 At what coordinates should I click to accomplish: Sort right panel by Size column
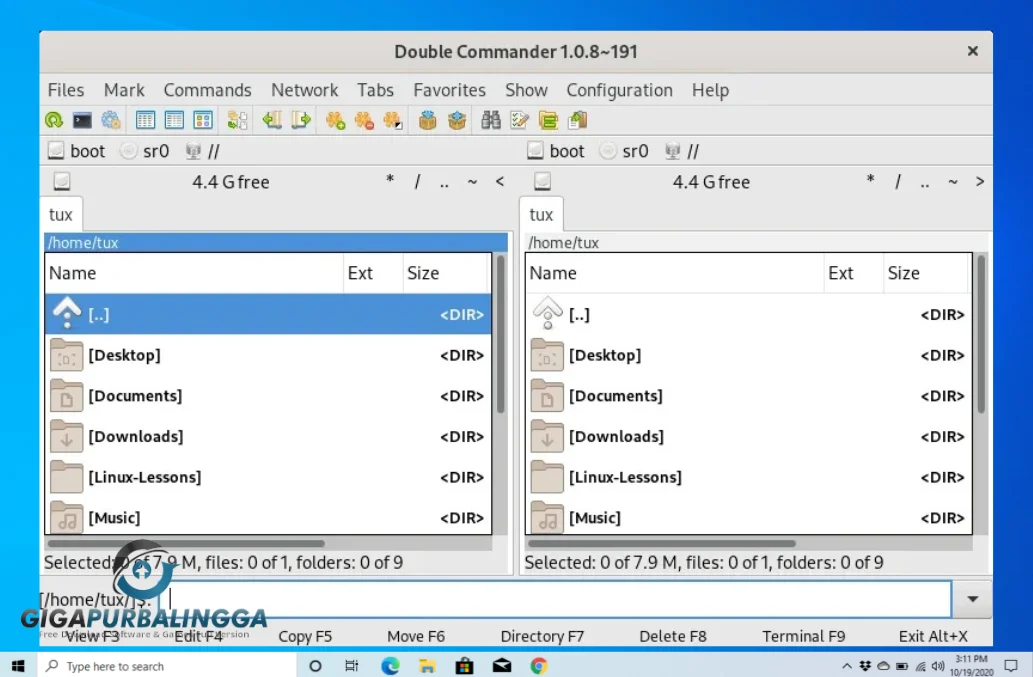[x=926, y=273]
